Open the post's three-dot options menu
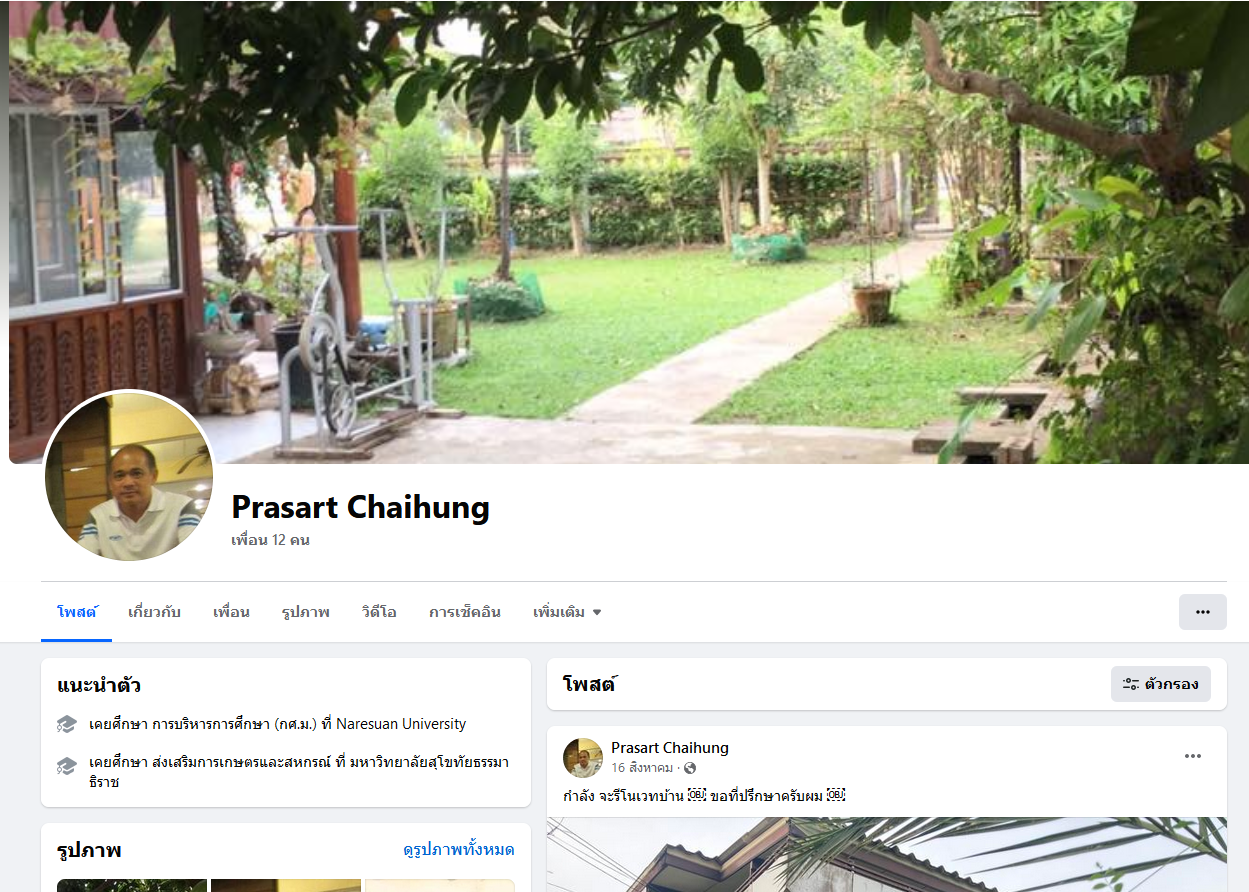 click(x=1193, y=756)
